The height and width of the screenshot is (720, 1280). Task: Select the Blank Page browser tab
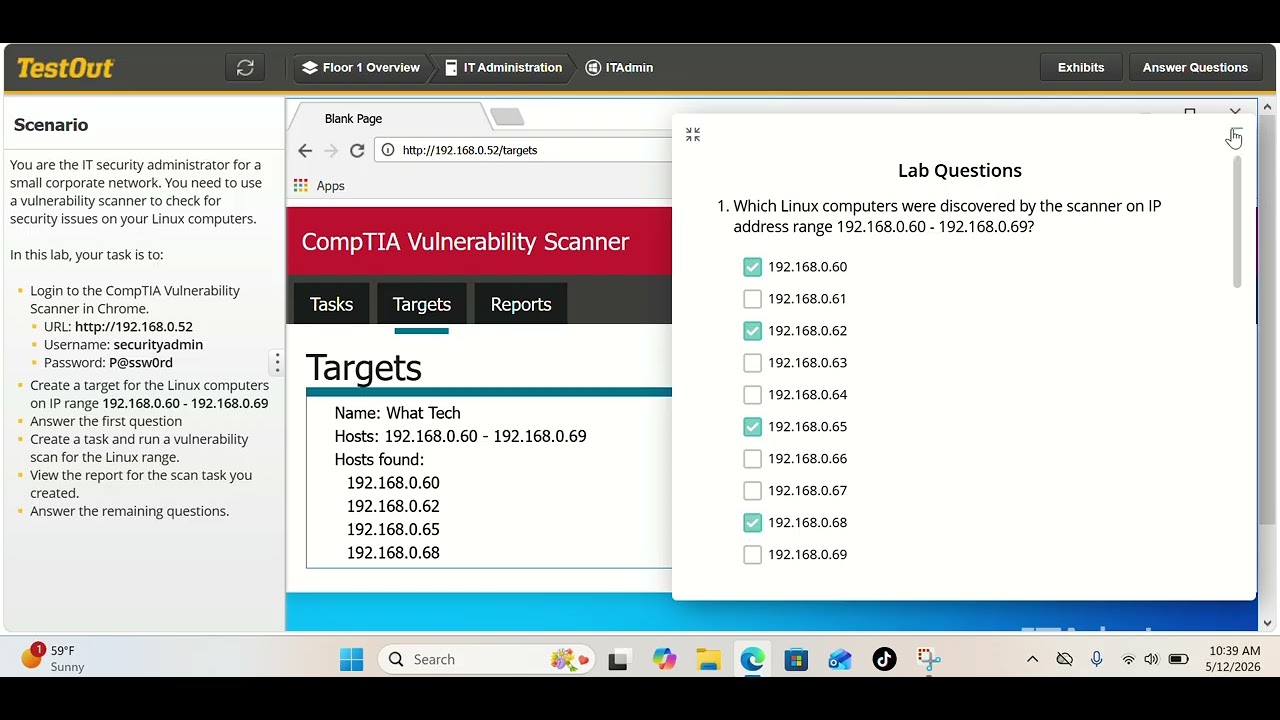390,118
